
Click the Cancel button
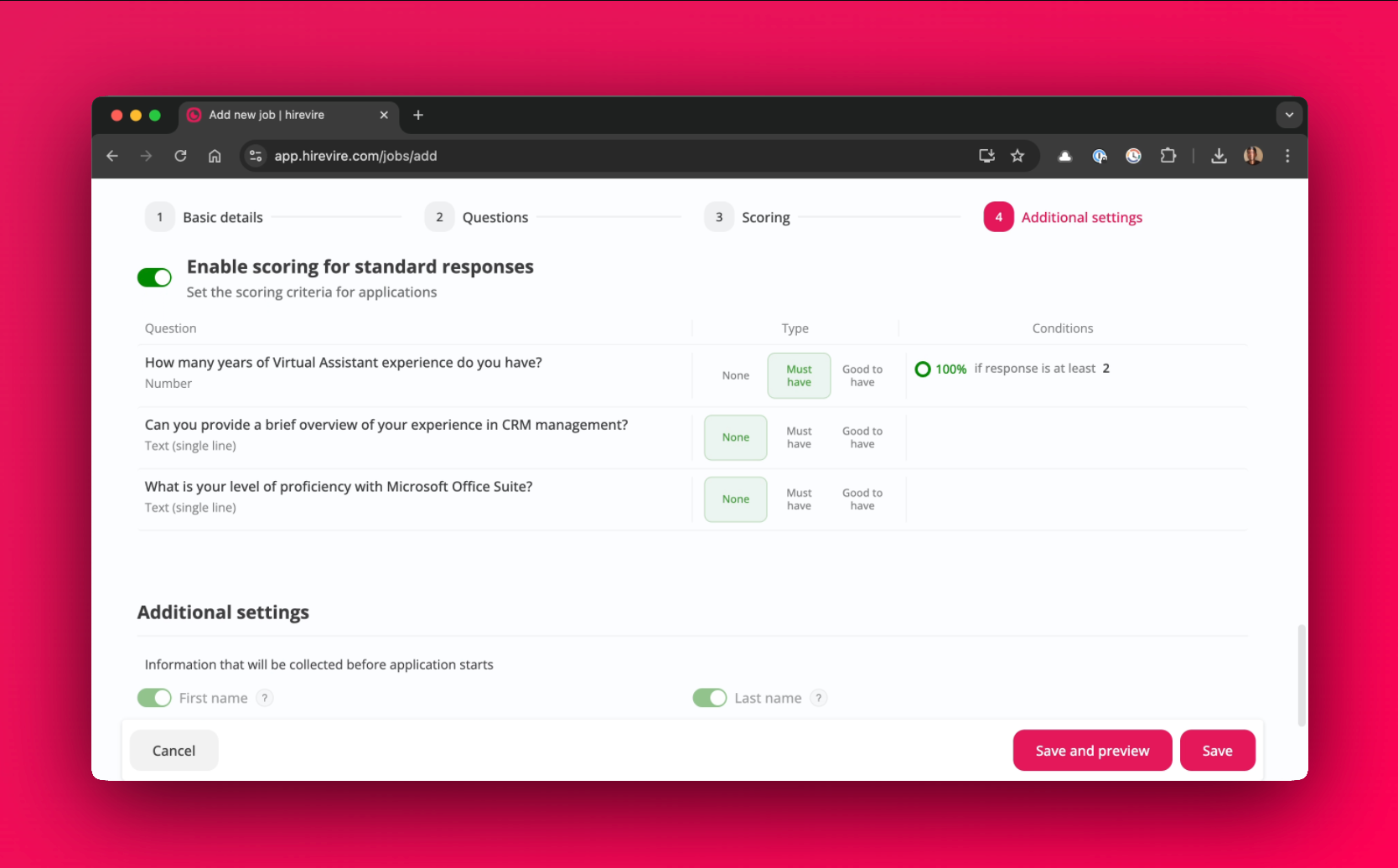(173, 751)
